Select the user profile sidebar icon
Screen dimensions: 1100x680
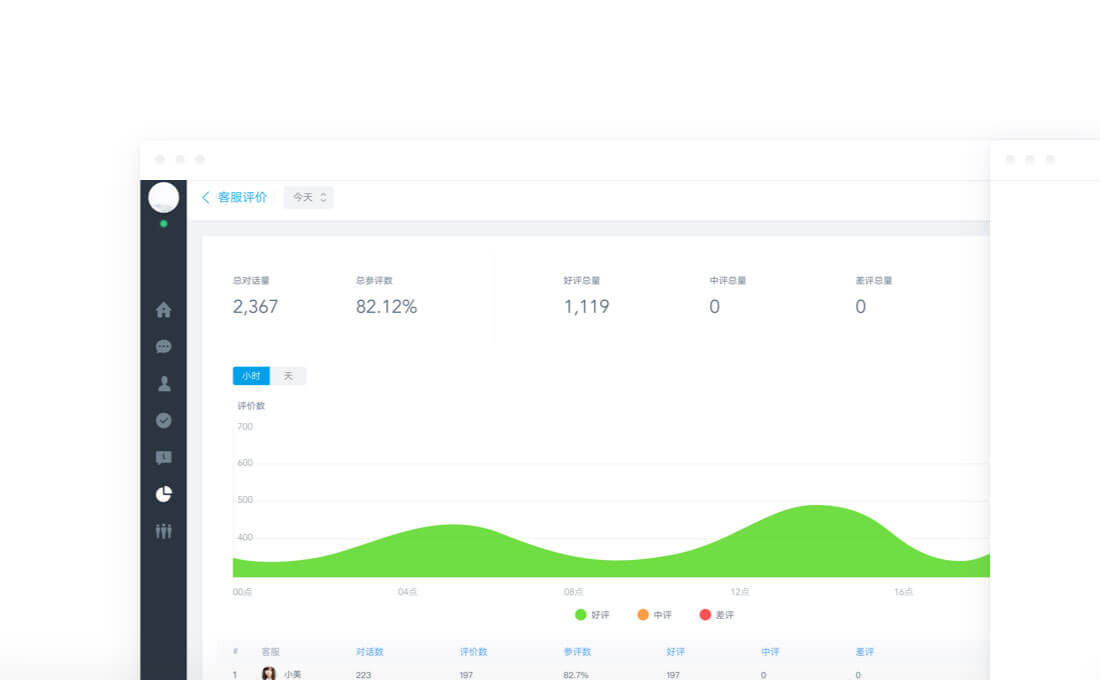164,384
